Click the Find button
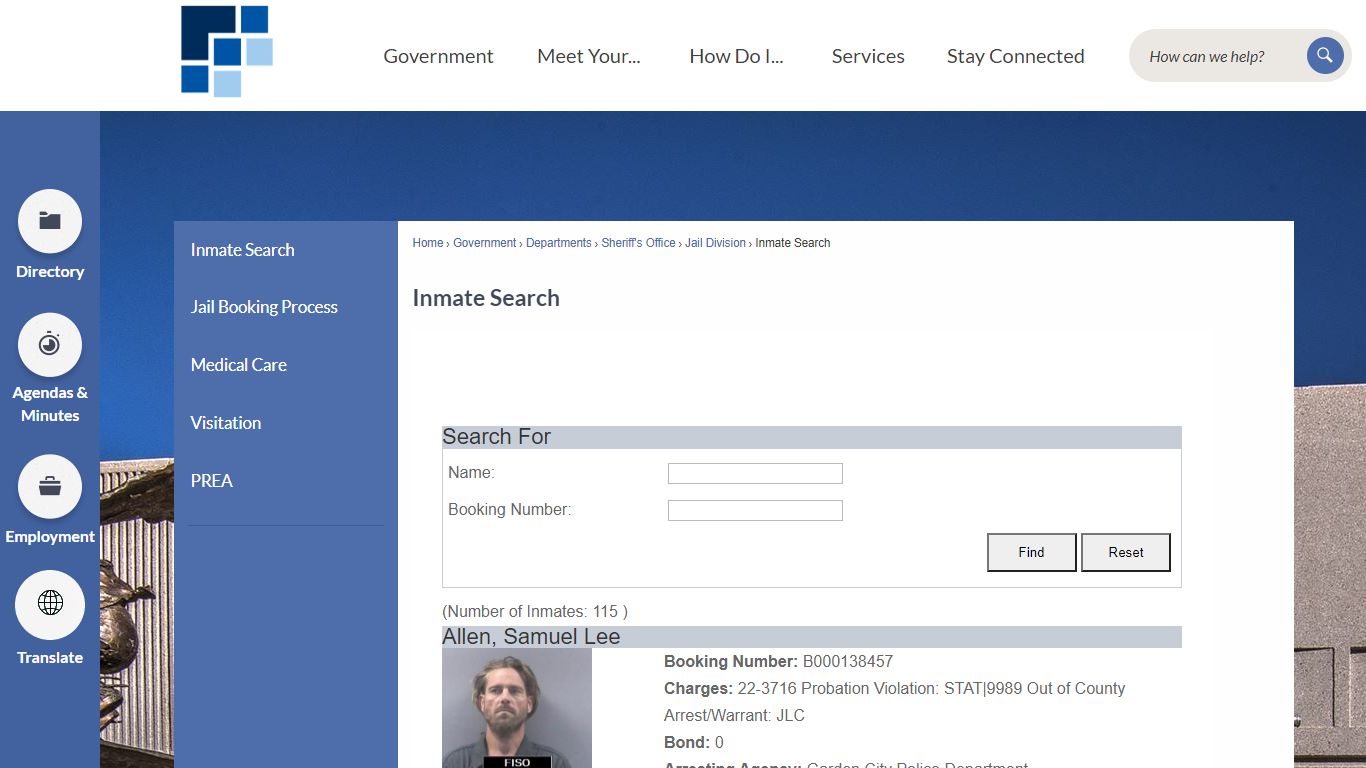 tap(1032, 552)
